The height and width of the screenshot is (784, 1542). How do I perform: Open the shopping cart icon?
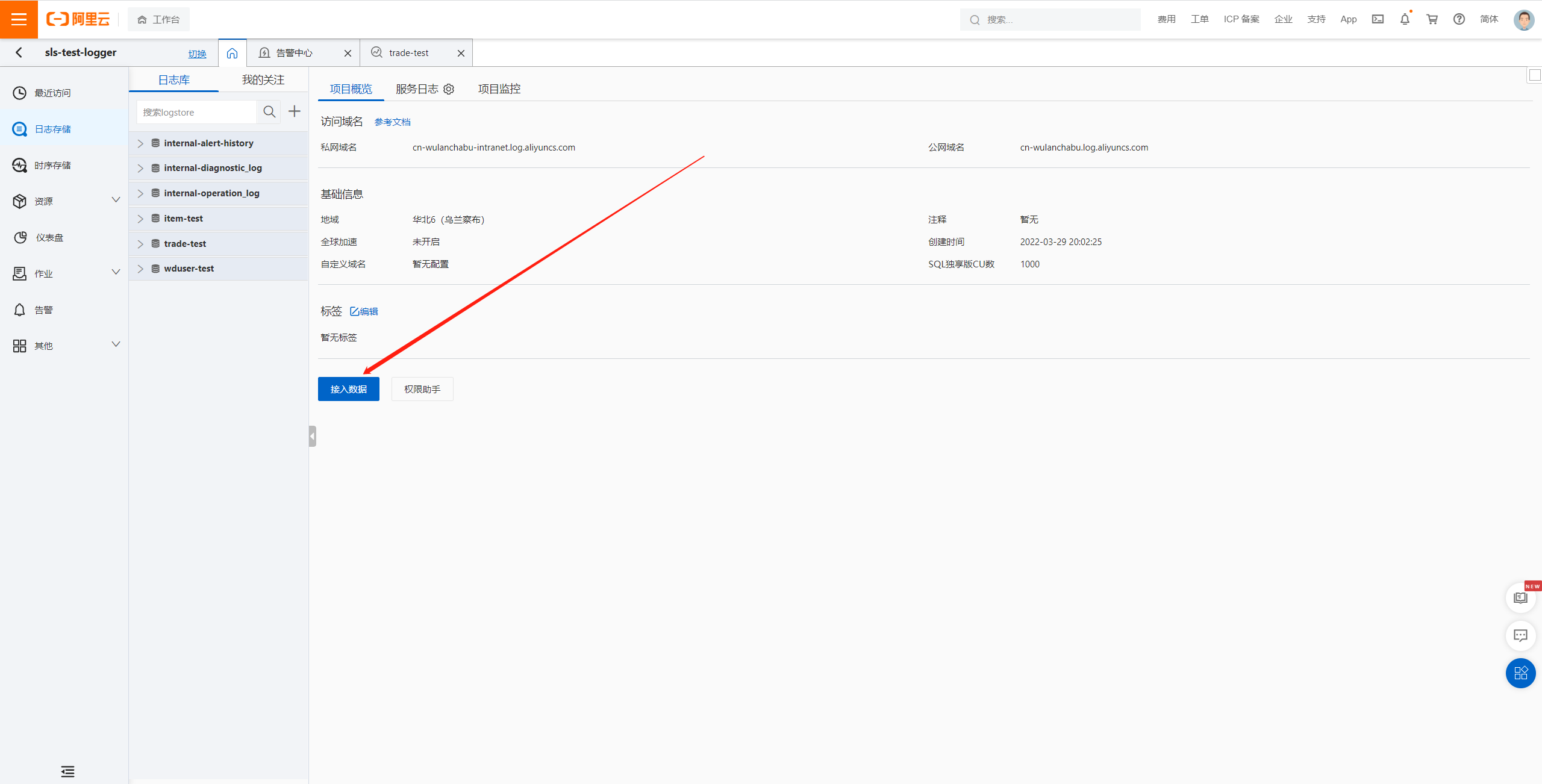1432,19
